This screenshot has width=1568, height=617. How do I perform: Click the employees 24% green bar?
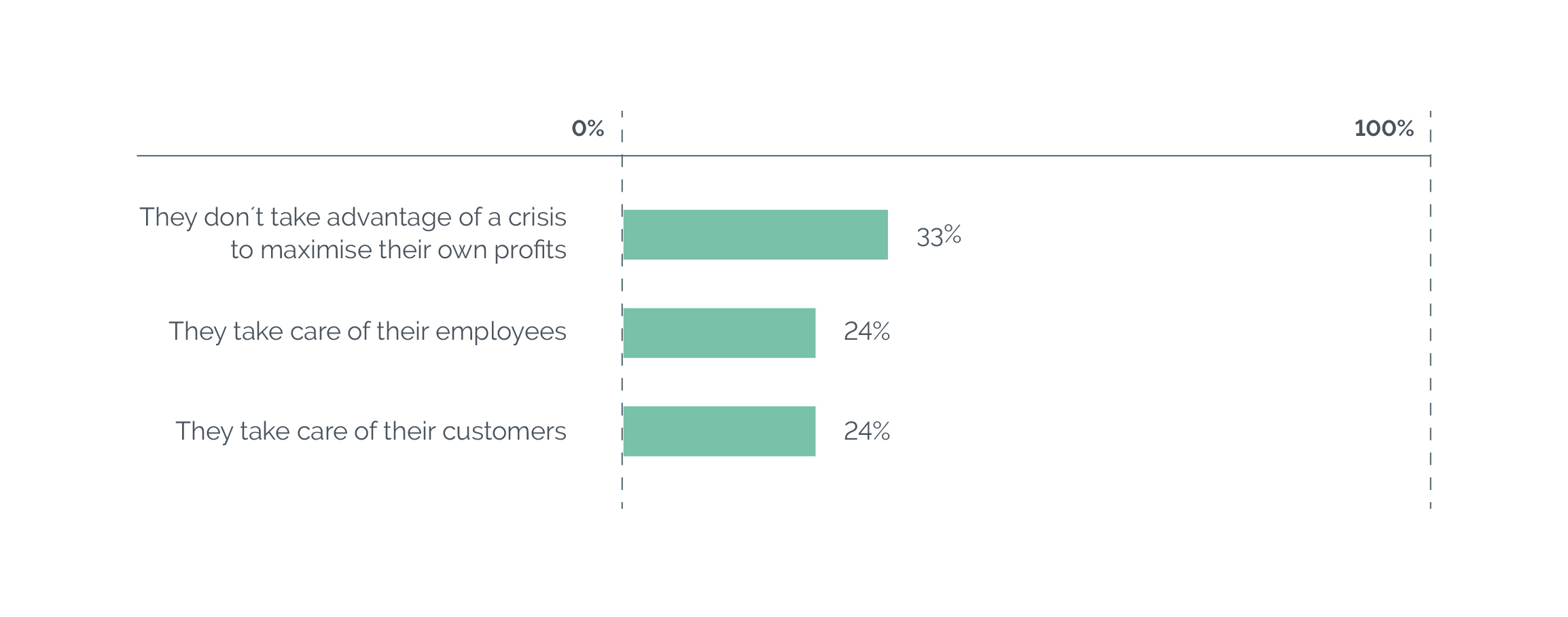[719, 333]
